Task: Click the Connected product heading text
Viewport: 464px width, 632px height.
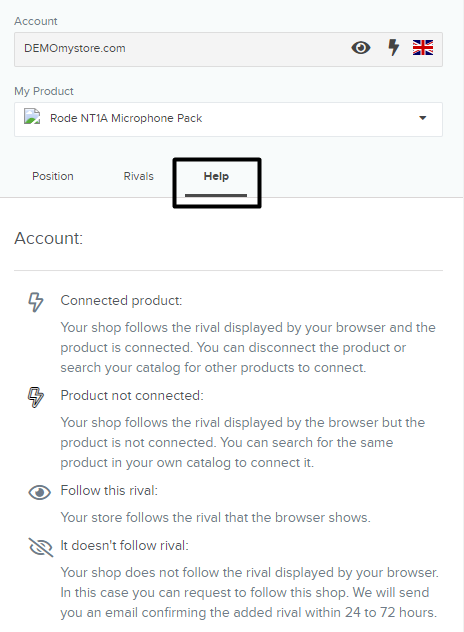Action: coord(121,301)
